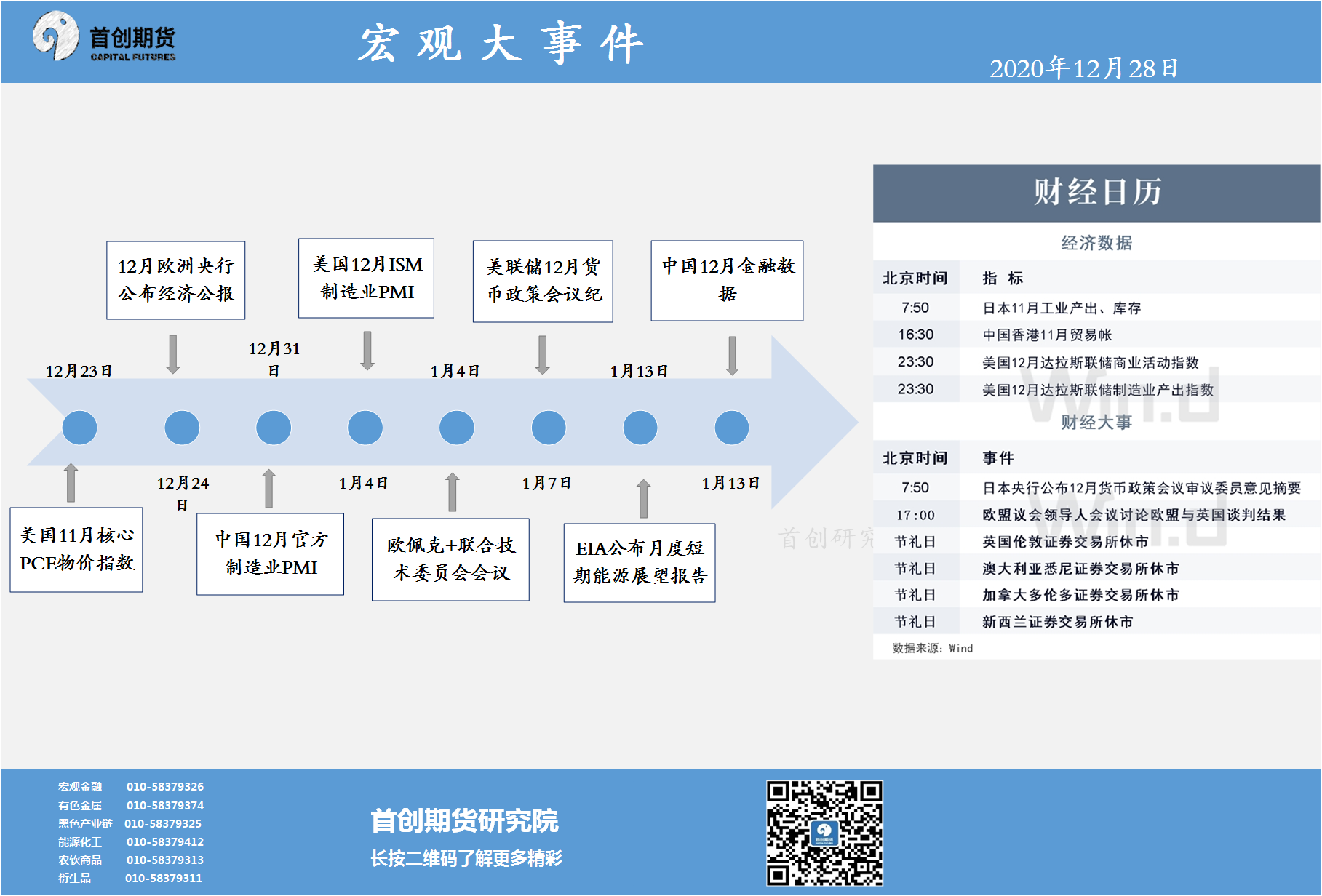Select the 加拿大多伦多证券交易所休市 row
This screenshot has width=1322, height=896.
1096,595
